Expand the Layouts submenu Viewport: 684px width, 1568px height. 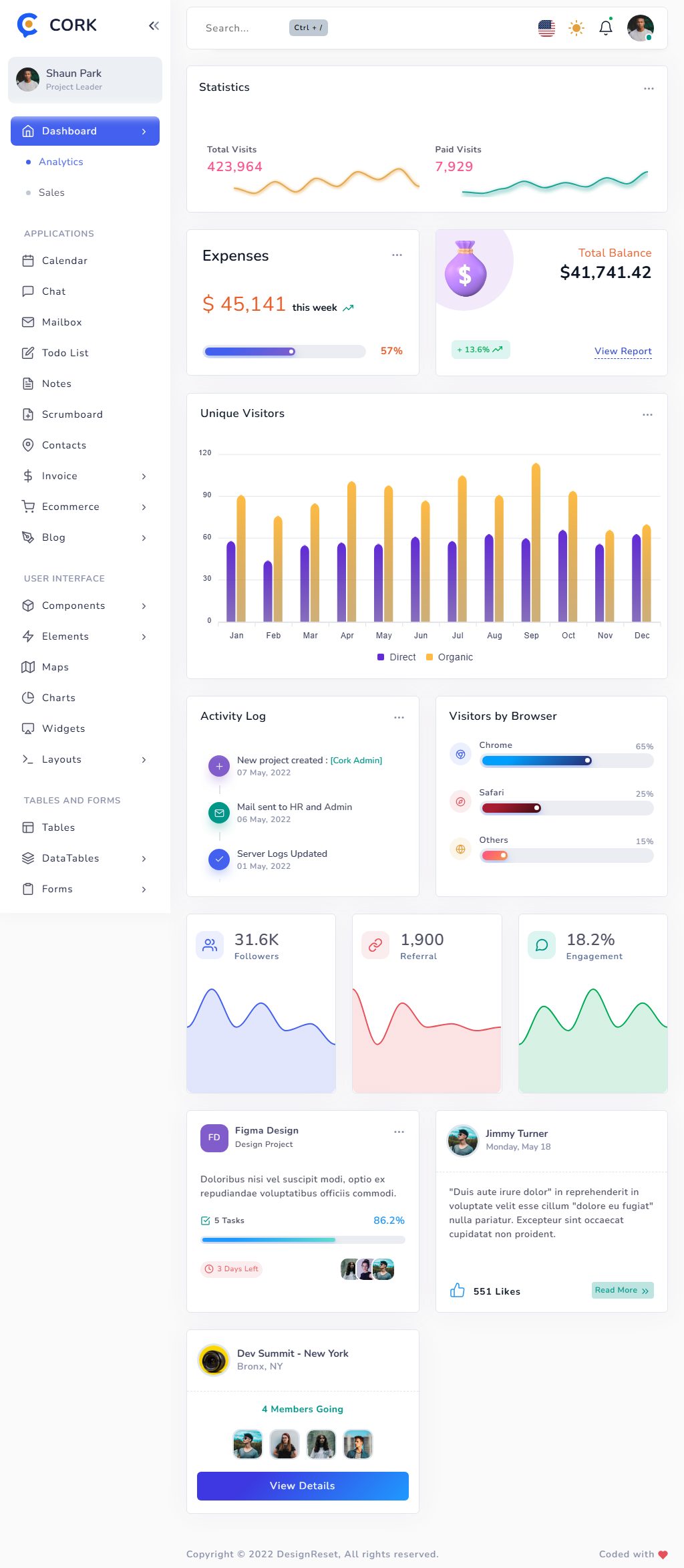click(x=144, y=759)
